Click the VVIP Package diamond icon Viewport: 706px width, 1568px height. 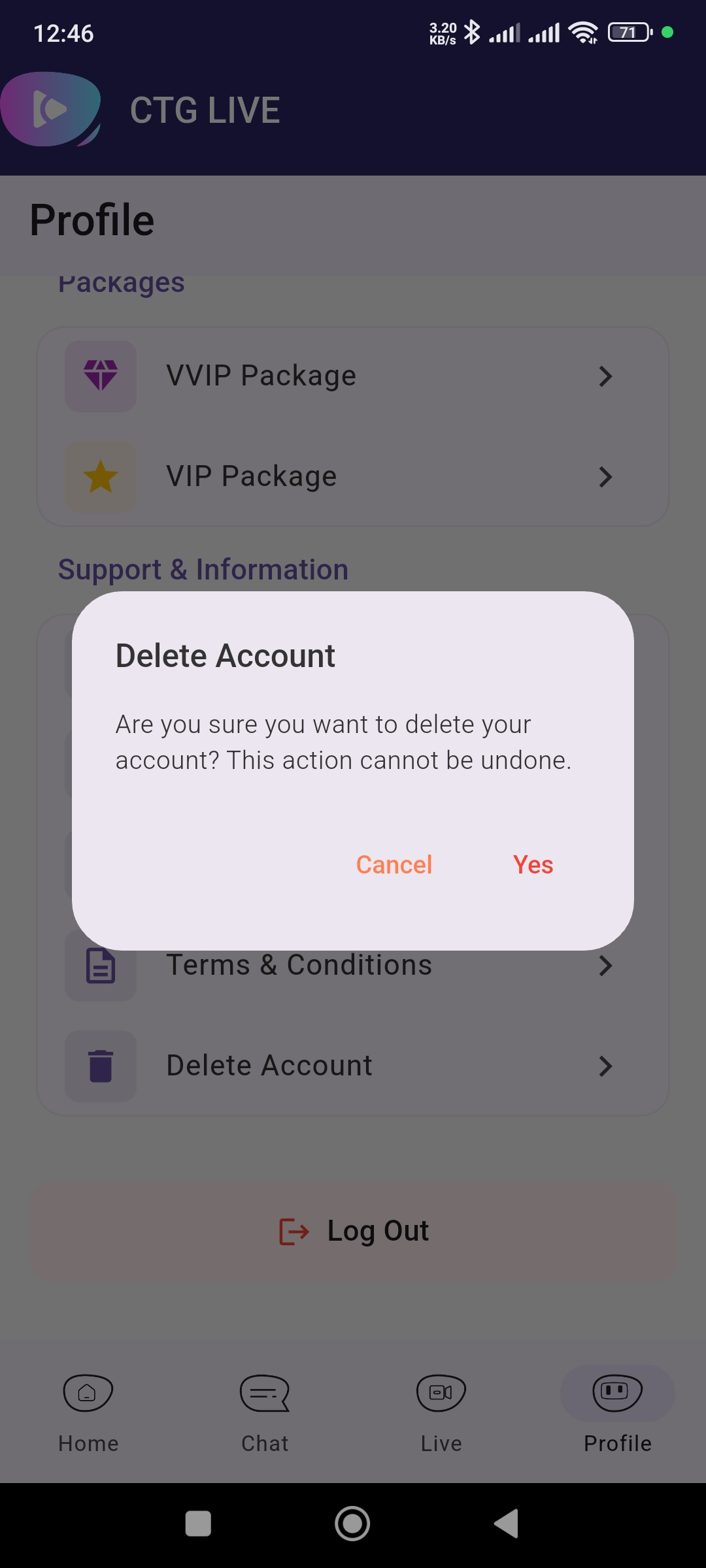click(x=101, y=376)
